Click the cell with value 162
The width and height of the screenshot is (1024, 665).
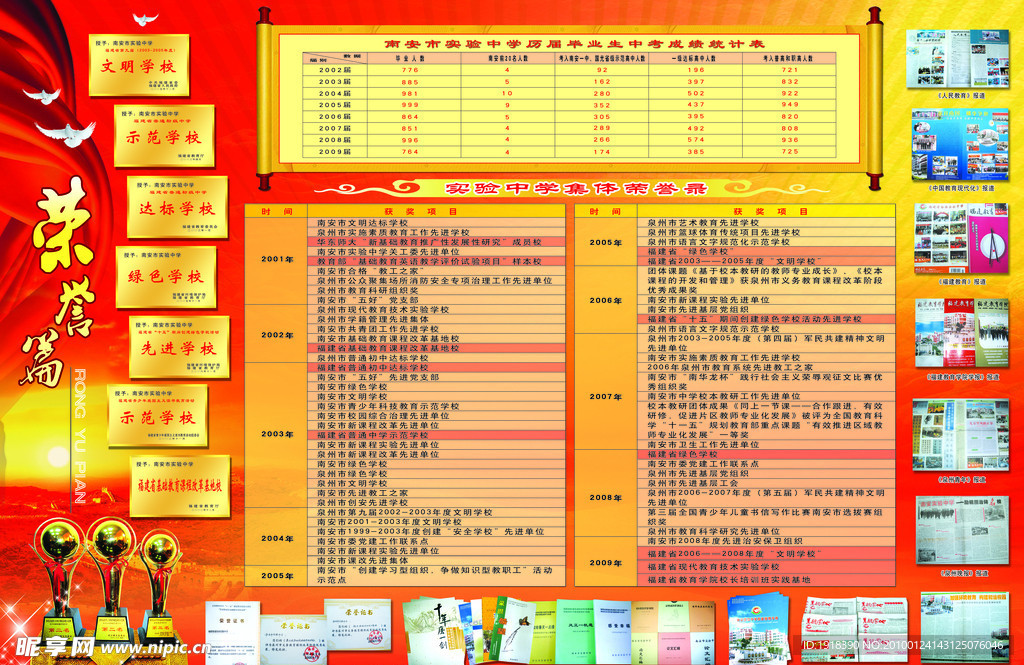point(601,82)
